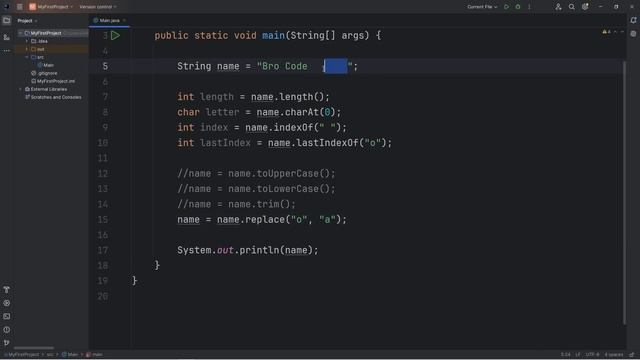The width and height of the screenshot is (640, 360).
Task: Open Search Everywhere magnifier
Action: point(571,7)
